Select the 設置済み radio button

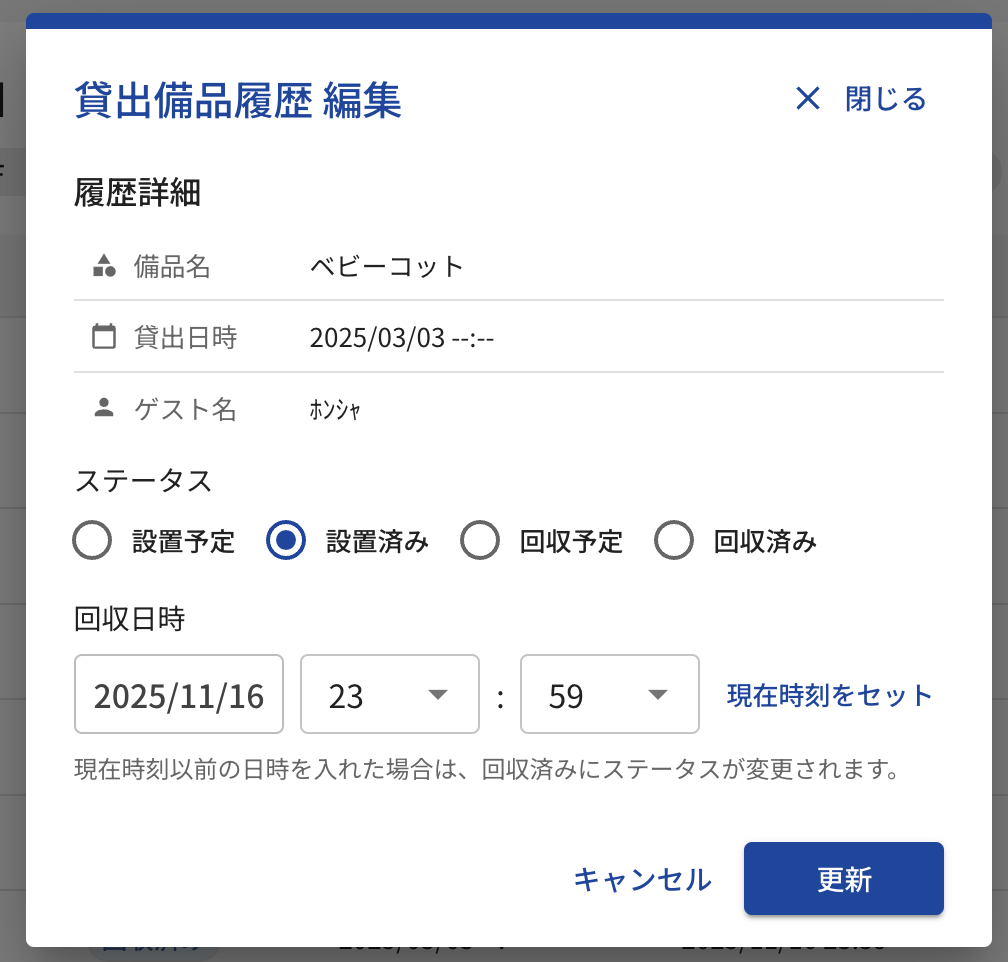(286, 542)
